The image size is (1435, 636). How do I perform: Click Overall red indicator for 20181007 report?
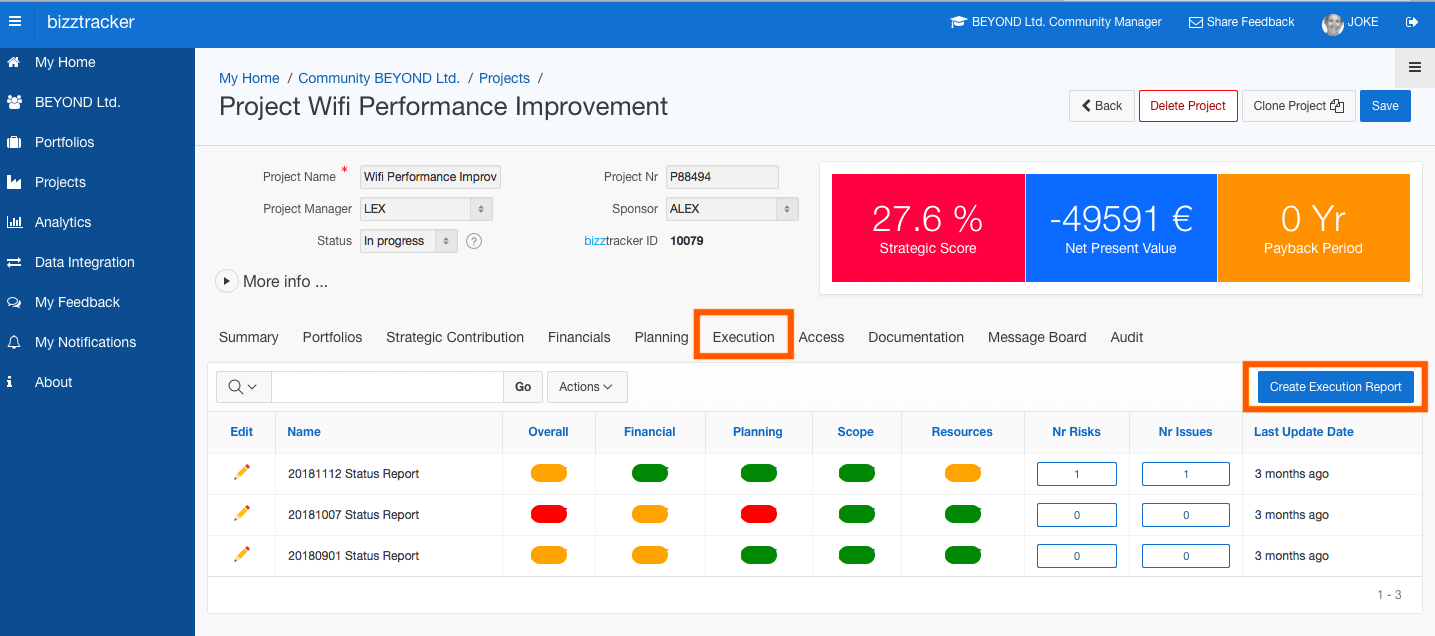(x=549, y=514)
